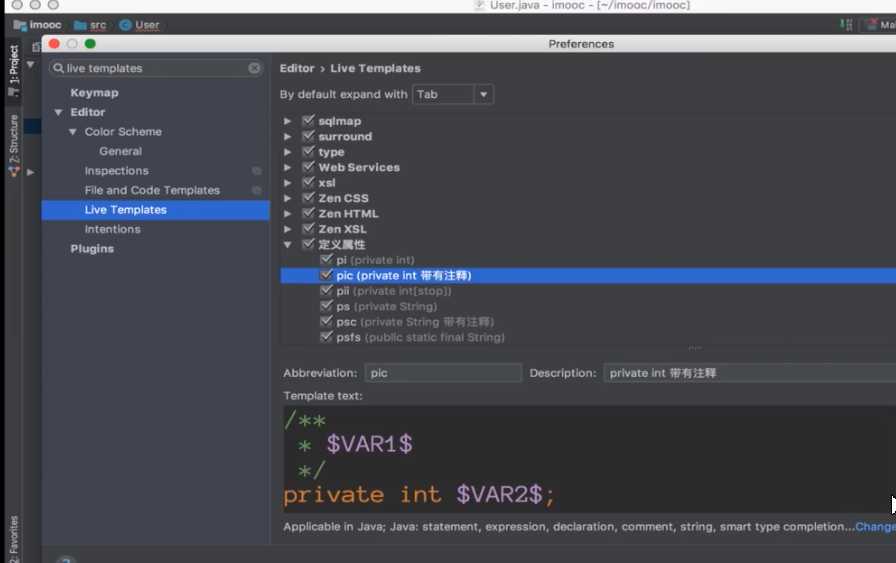Expand the Zen XSL template group
896x563 pixels.
click(x=287, y=229)
